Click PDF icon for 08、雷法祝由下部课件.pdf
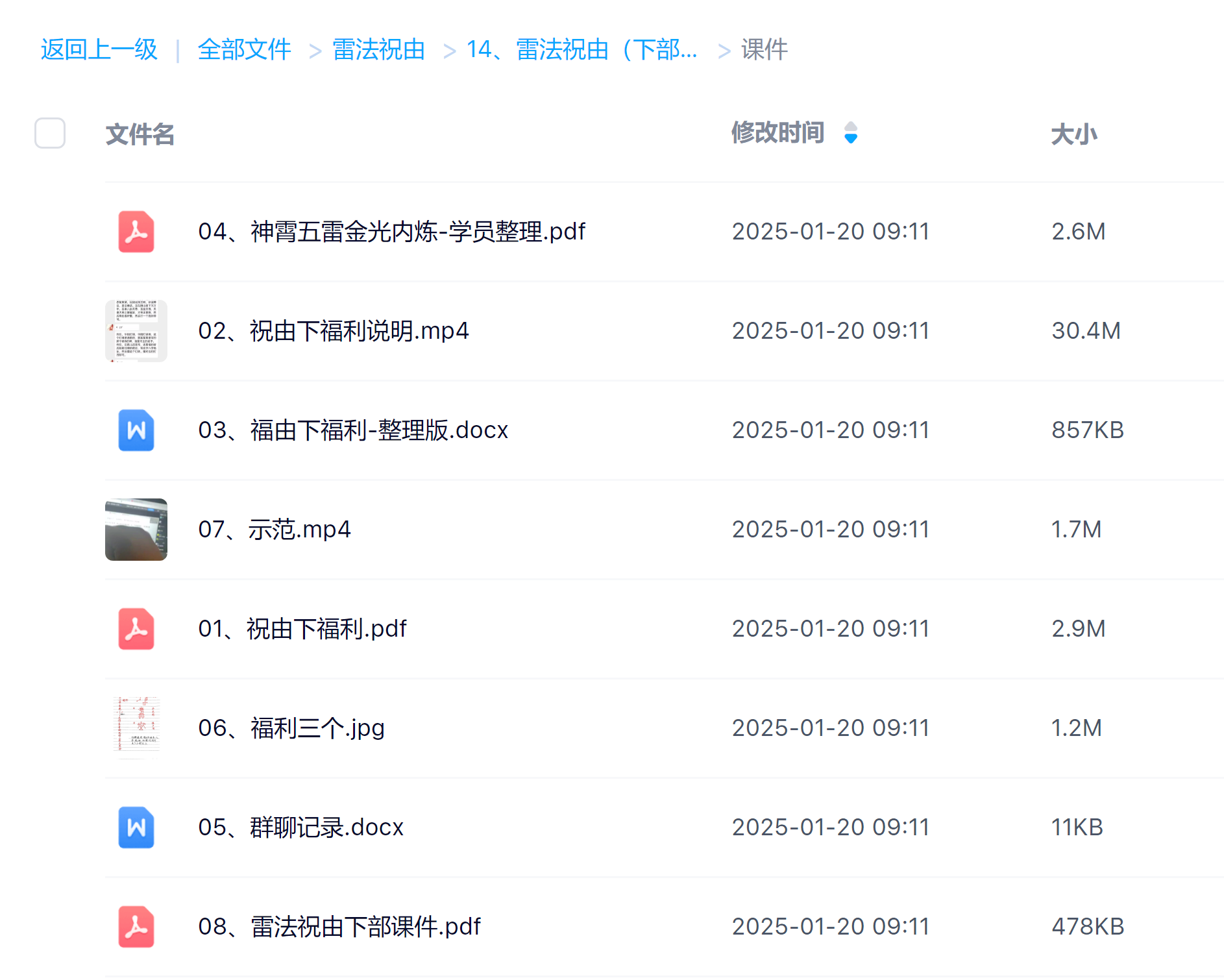The image size is (1224, 980). point(136,927)
